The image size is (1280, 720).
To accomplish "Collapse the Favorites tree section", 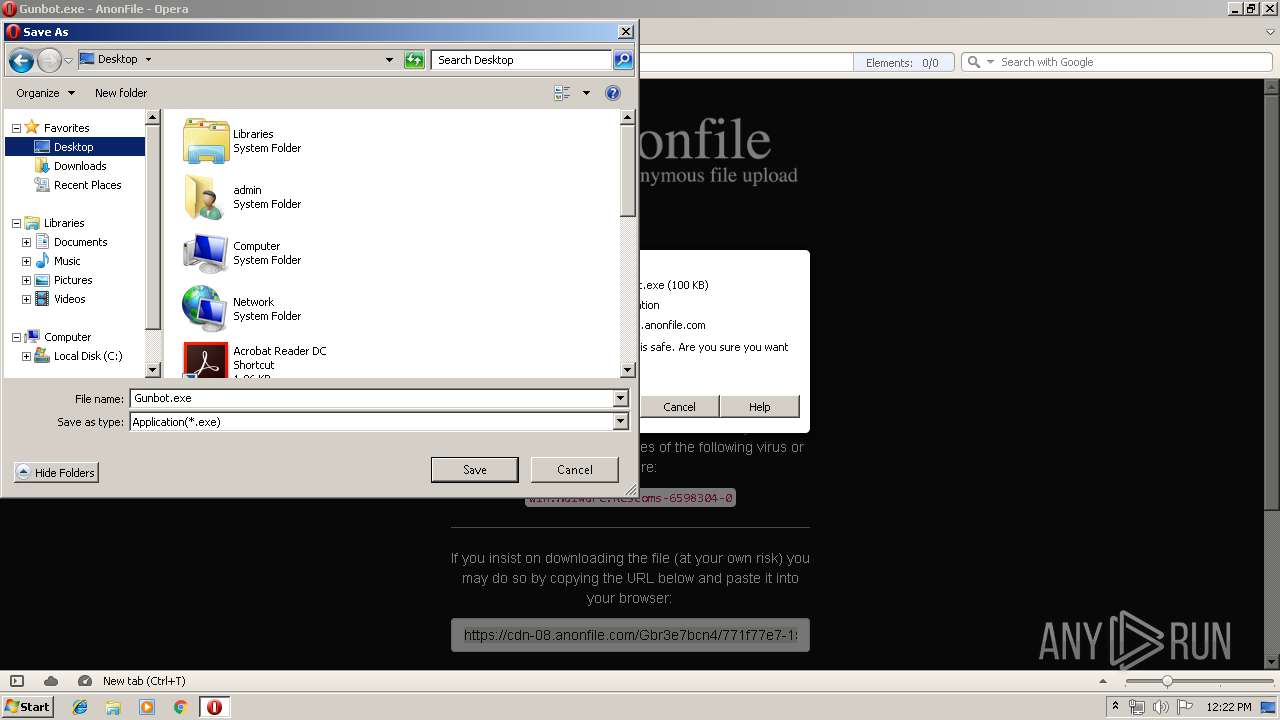I will 16,128.
